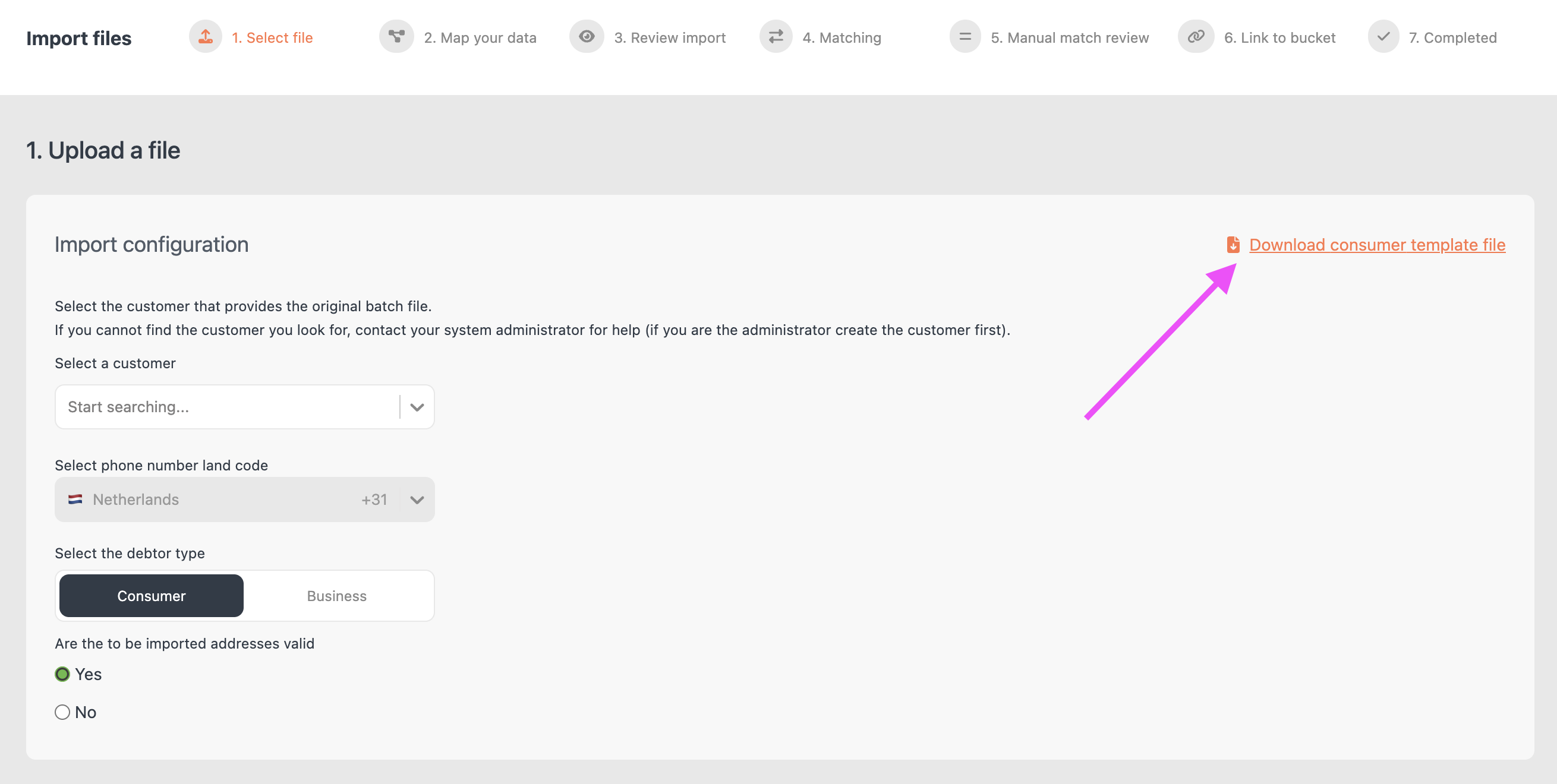
Task: Download consumer template file link
Action: tap(1377, 245)
